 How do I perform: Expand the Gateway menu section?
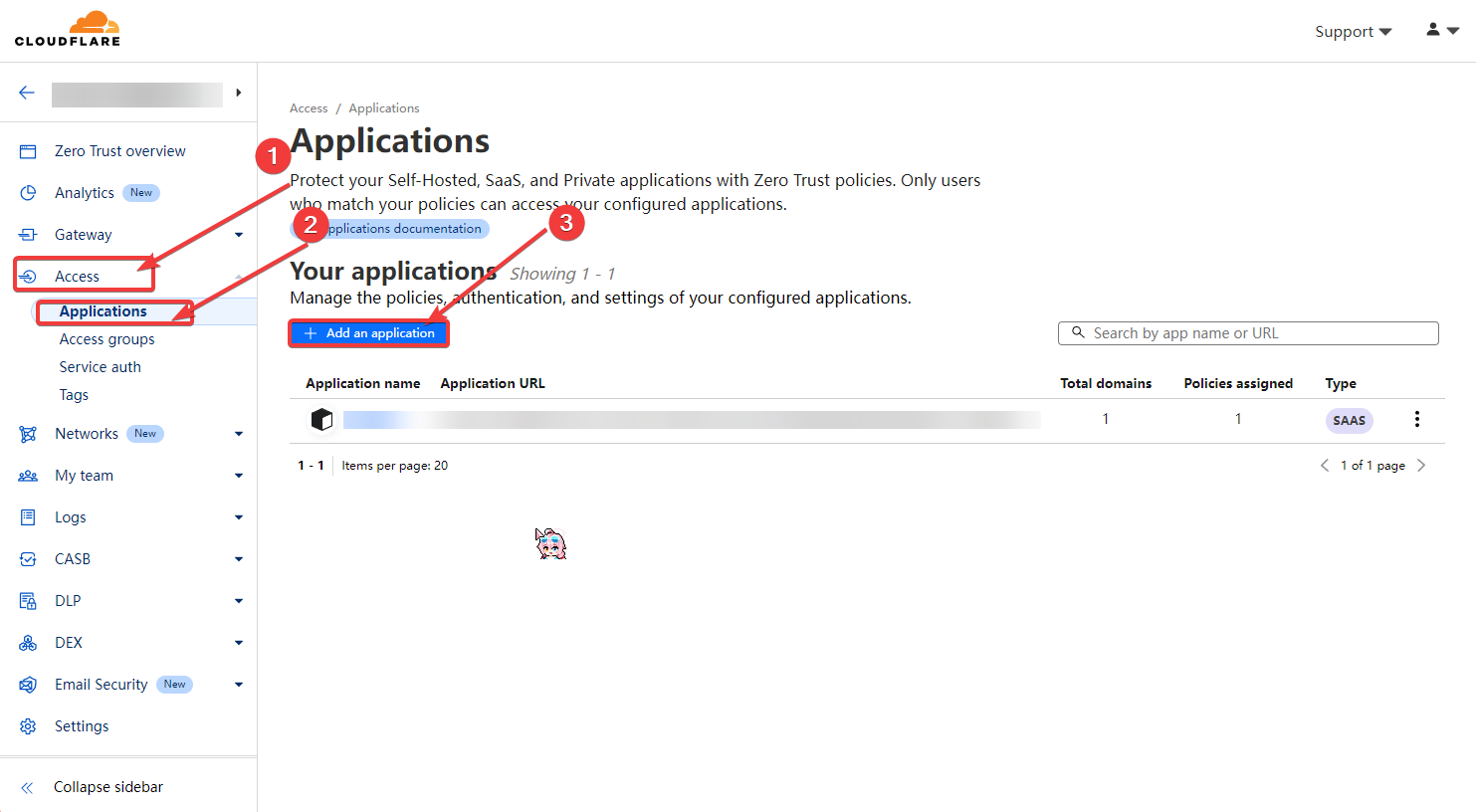pos(238,235)
